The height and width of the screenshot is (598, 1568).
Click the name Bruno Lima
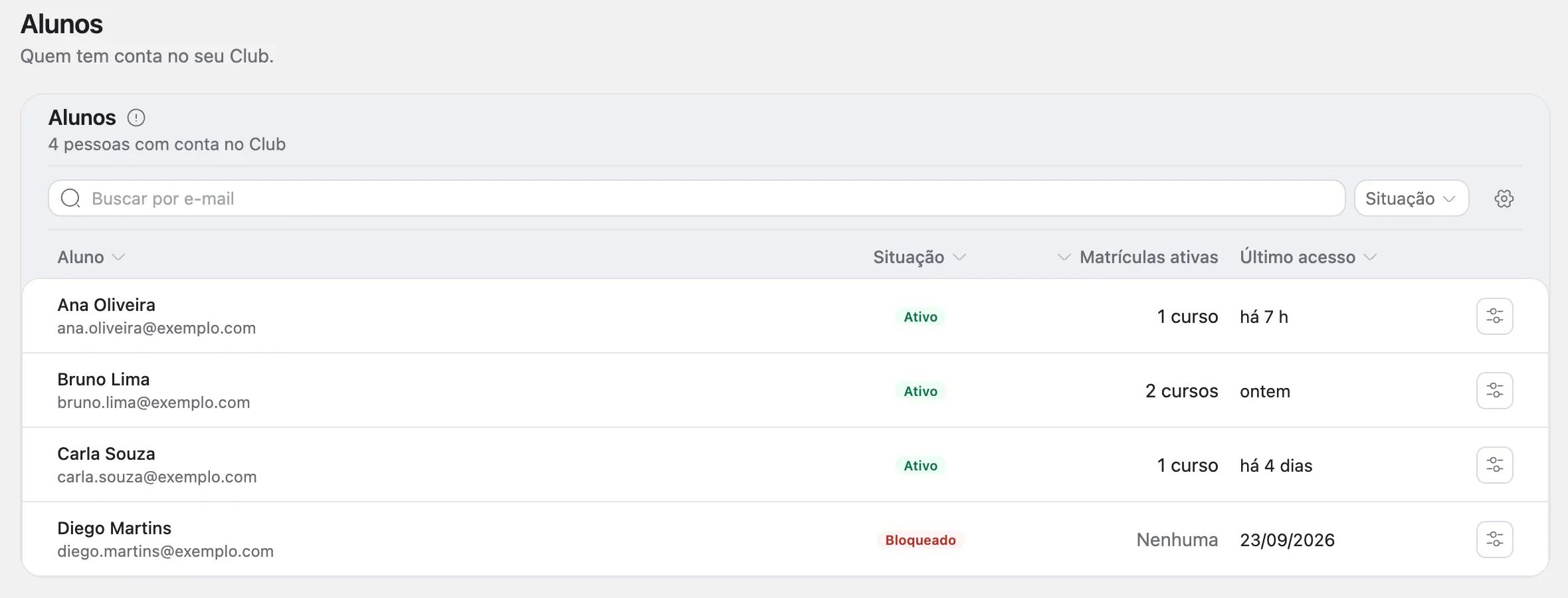[x=104, y=379]
